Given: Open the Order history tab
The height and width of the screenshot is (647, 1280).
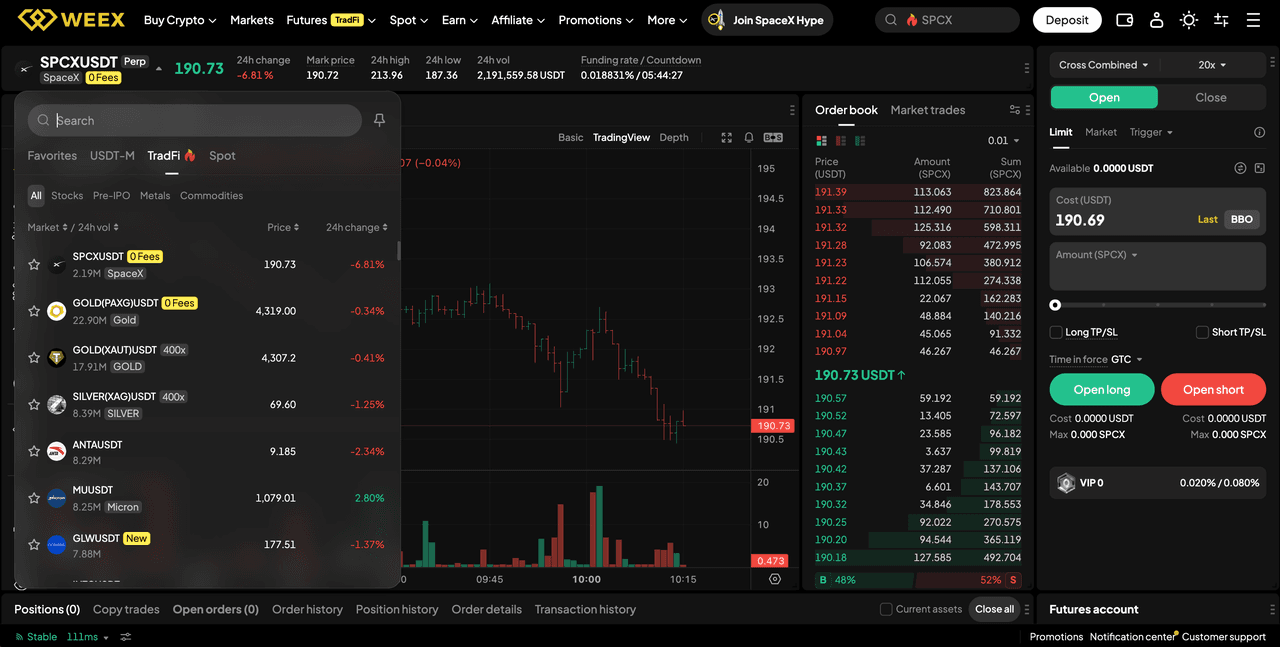Looking at the screenshot, I should coord(307,609).
